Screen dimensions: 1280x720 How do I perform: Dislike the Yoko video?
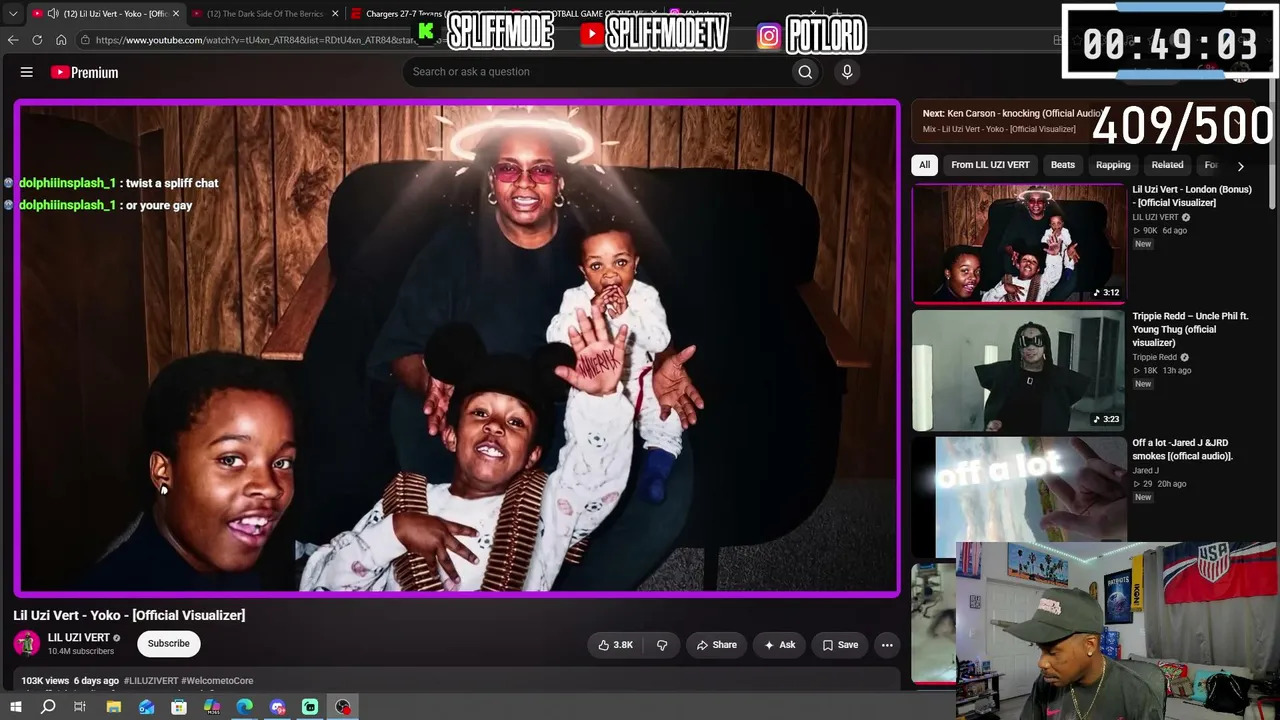662,645
